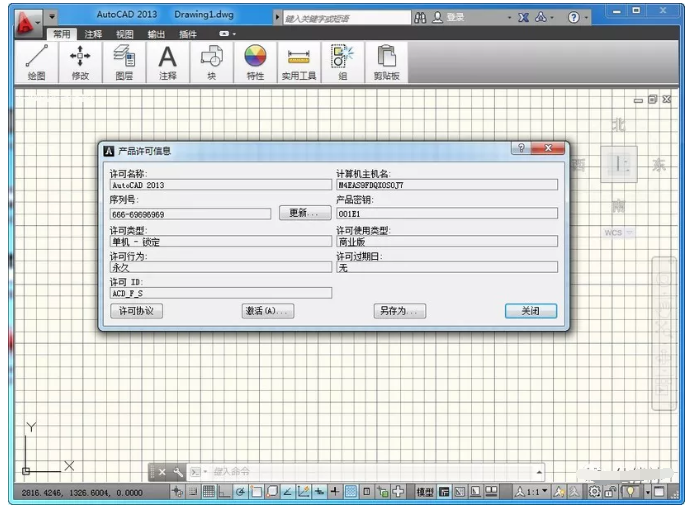The width and height of the screenshot is (694, 510).
Task: Open the 绘图 (Draw) ribbon panel
Action: [36, 62]
